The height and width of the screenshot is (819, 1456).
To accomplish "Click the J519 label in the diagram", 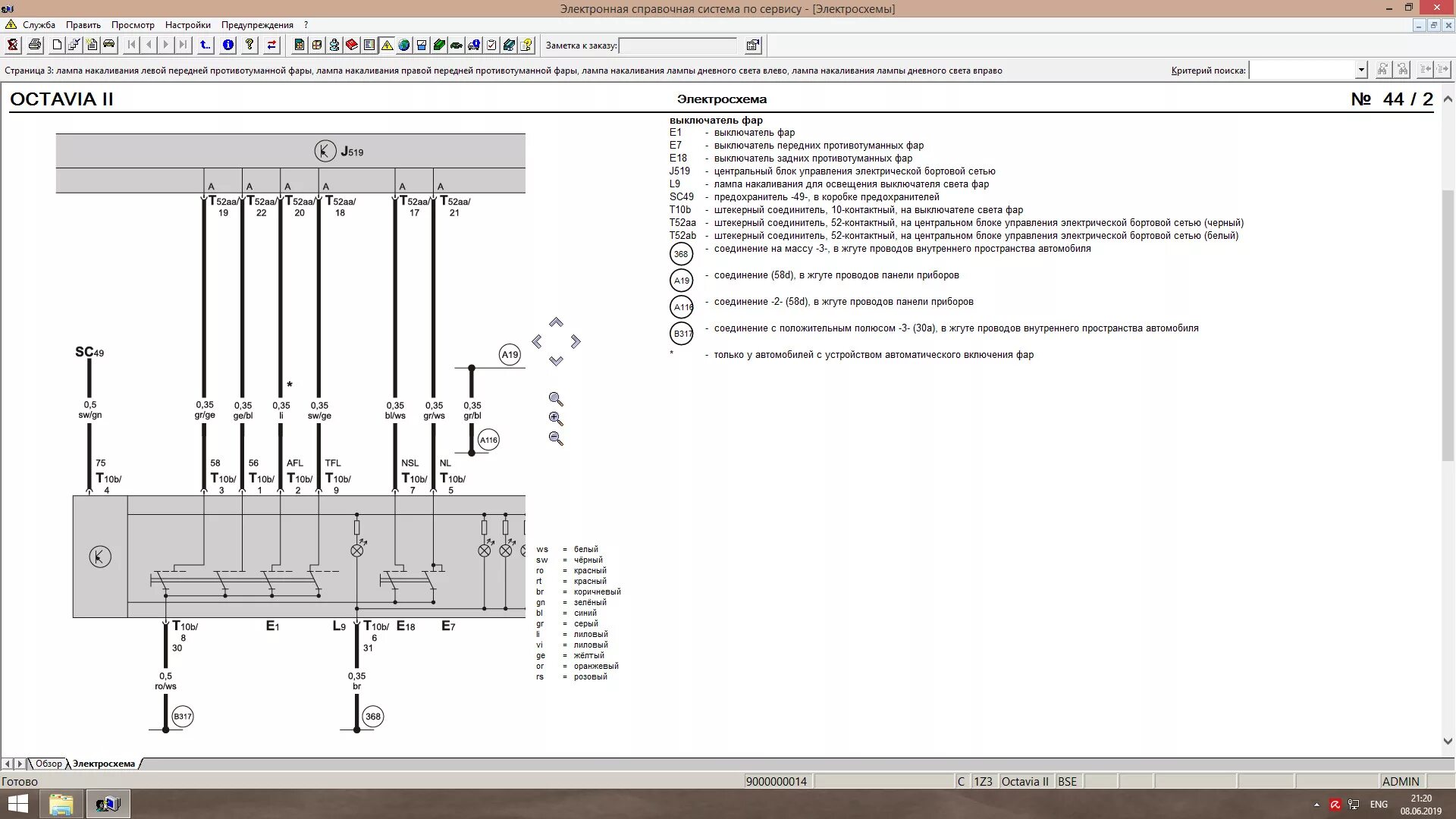I will coord(352,152).
